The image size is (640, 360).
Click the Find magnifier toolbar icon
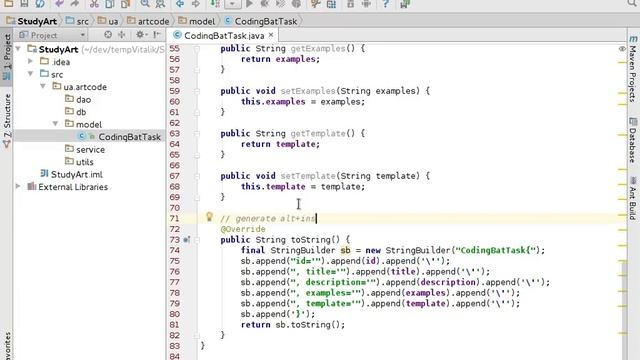click(x=145, y=3)
